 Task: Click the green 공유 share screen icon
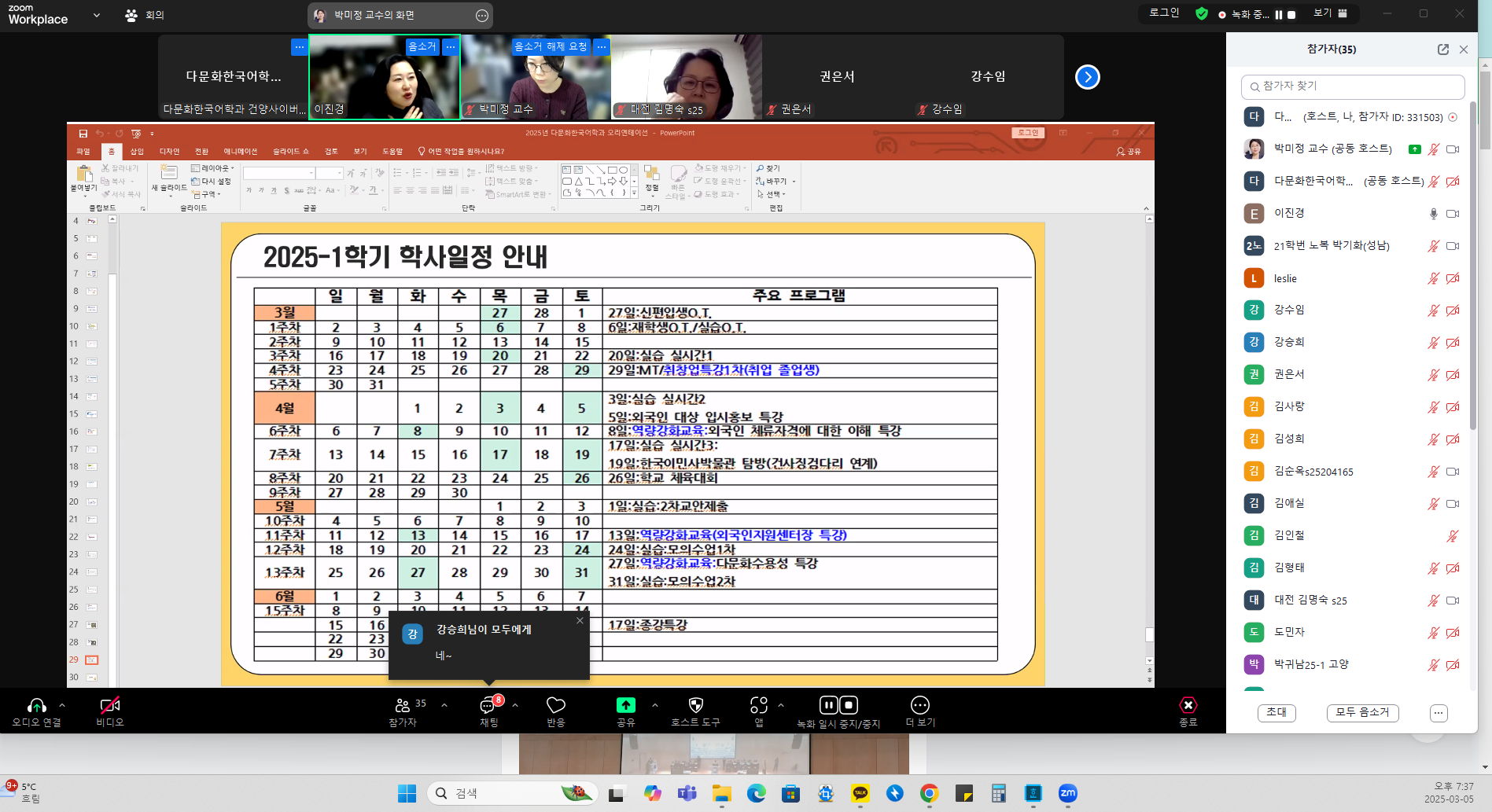pyautogui.click(x=625, y=705)
